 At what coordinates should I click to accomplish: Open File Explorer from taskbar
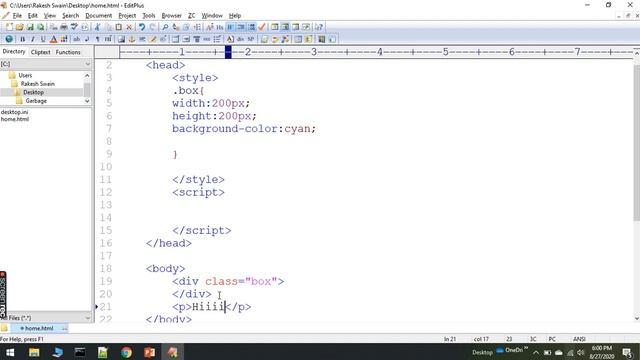tap(34, 352)
